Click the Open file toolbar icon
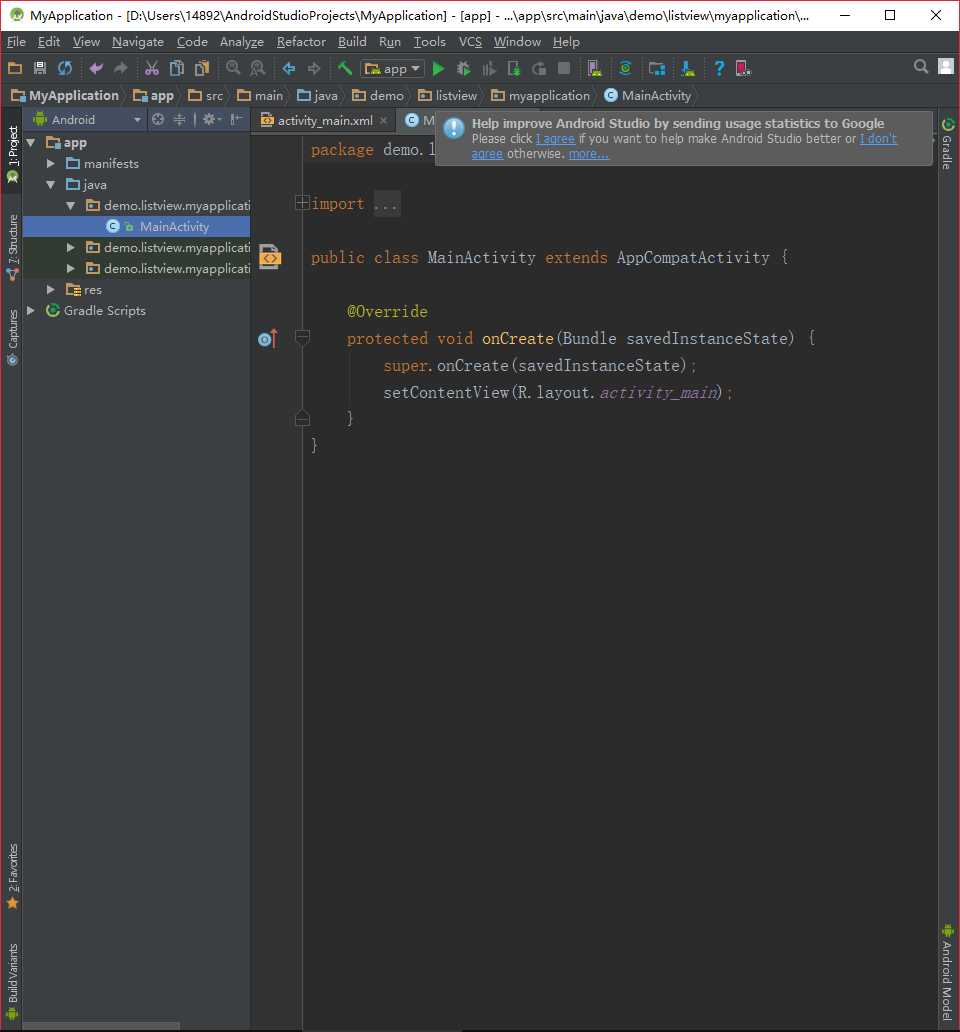960x1032 pixels. (x=15, y=68)
